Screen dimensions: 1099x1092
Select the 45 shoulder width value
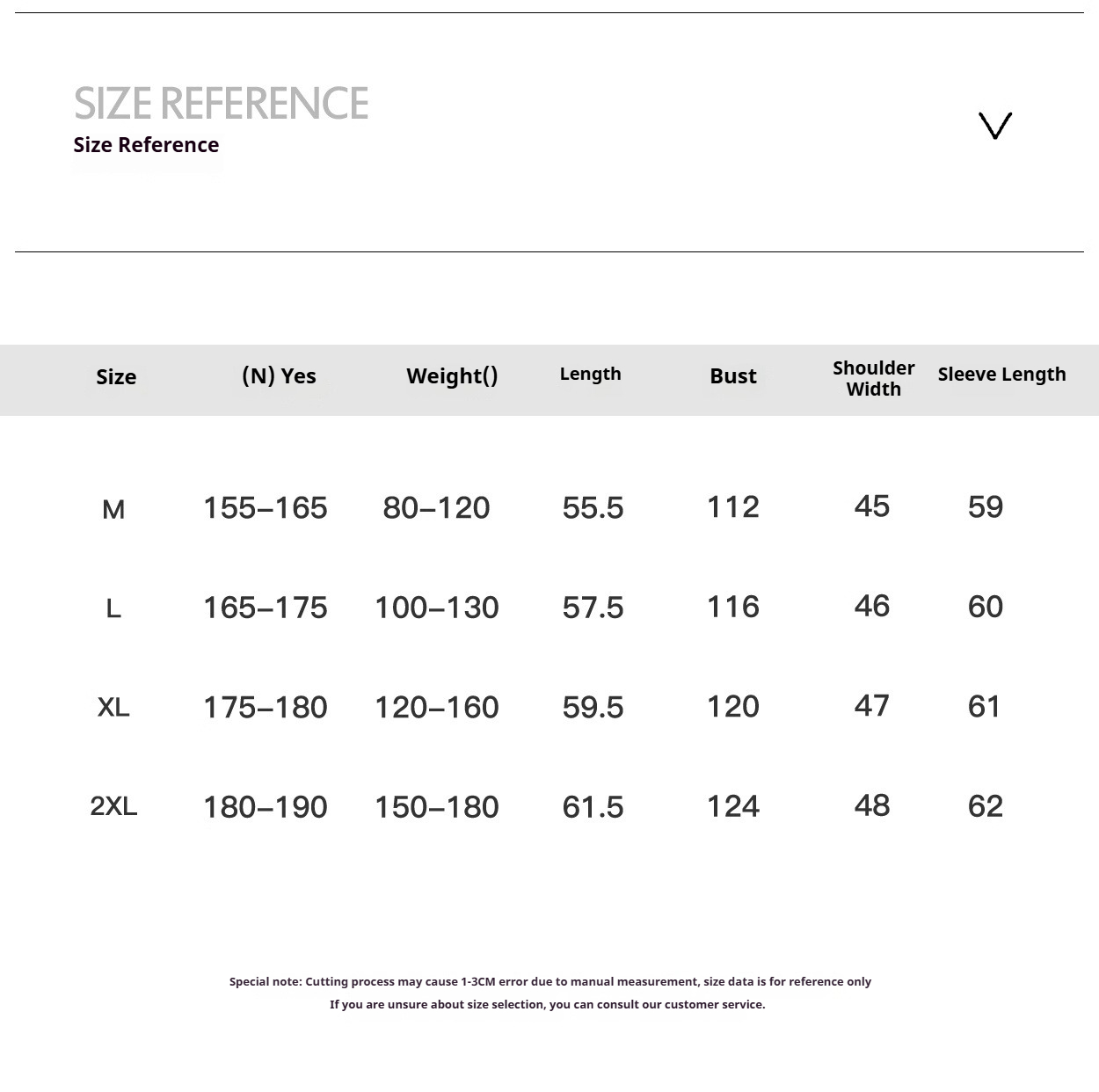871,506
